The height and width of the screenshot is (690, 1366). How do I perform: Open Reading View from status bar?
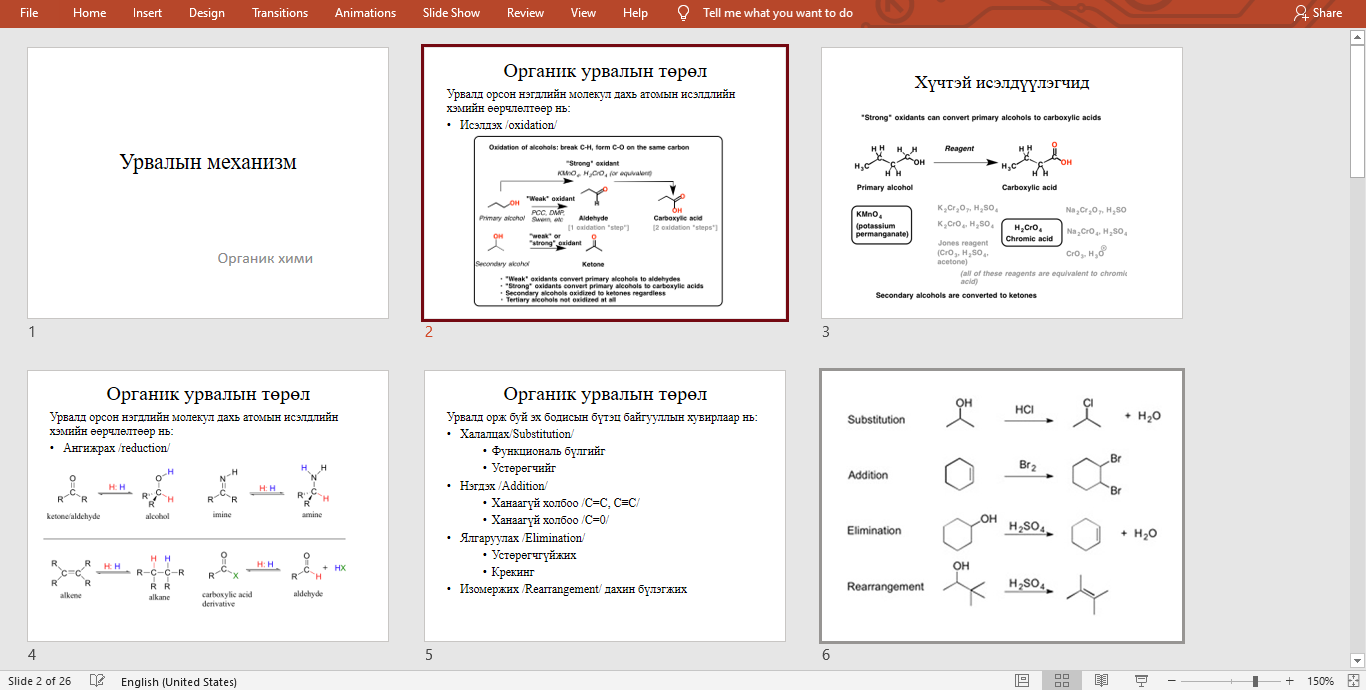(x=1101, y=681)
